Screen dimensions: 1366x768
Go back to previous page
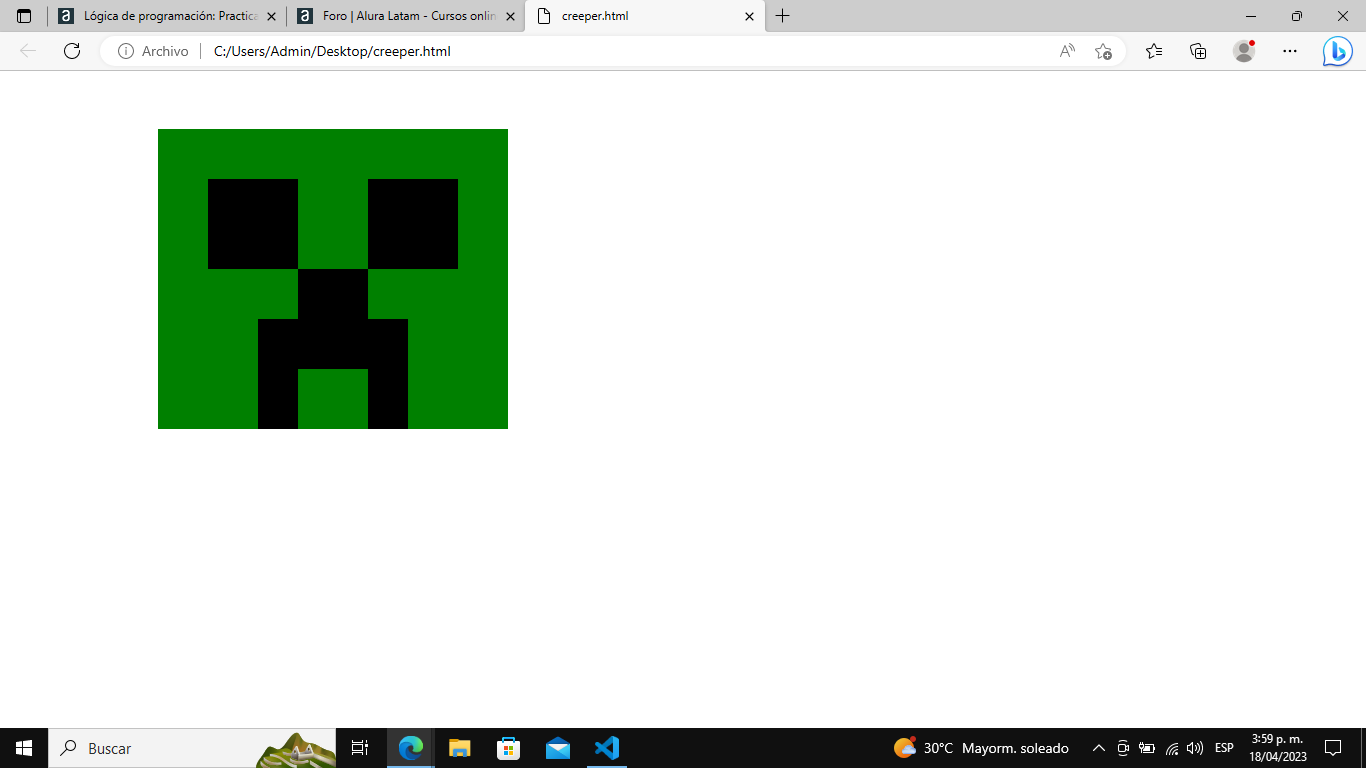click(x=28, y=51)
